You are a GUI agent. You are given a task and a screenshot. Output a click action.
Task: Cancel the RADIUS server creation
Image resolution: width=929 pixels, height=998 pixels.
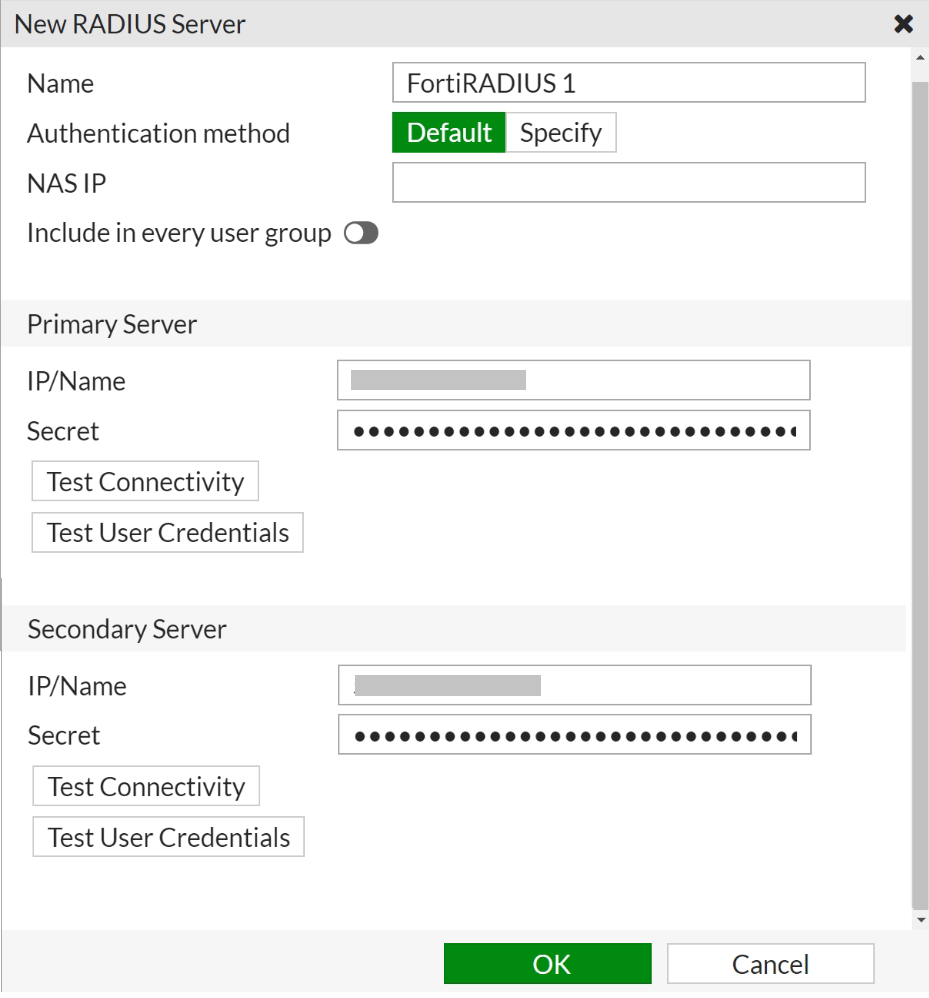(770, 964)
